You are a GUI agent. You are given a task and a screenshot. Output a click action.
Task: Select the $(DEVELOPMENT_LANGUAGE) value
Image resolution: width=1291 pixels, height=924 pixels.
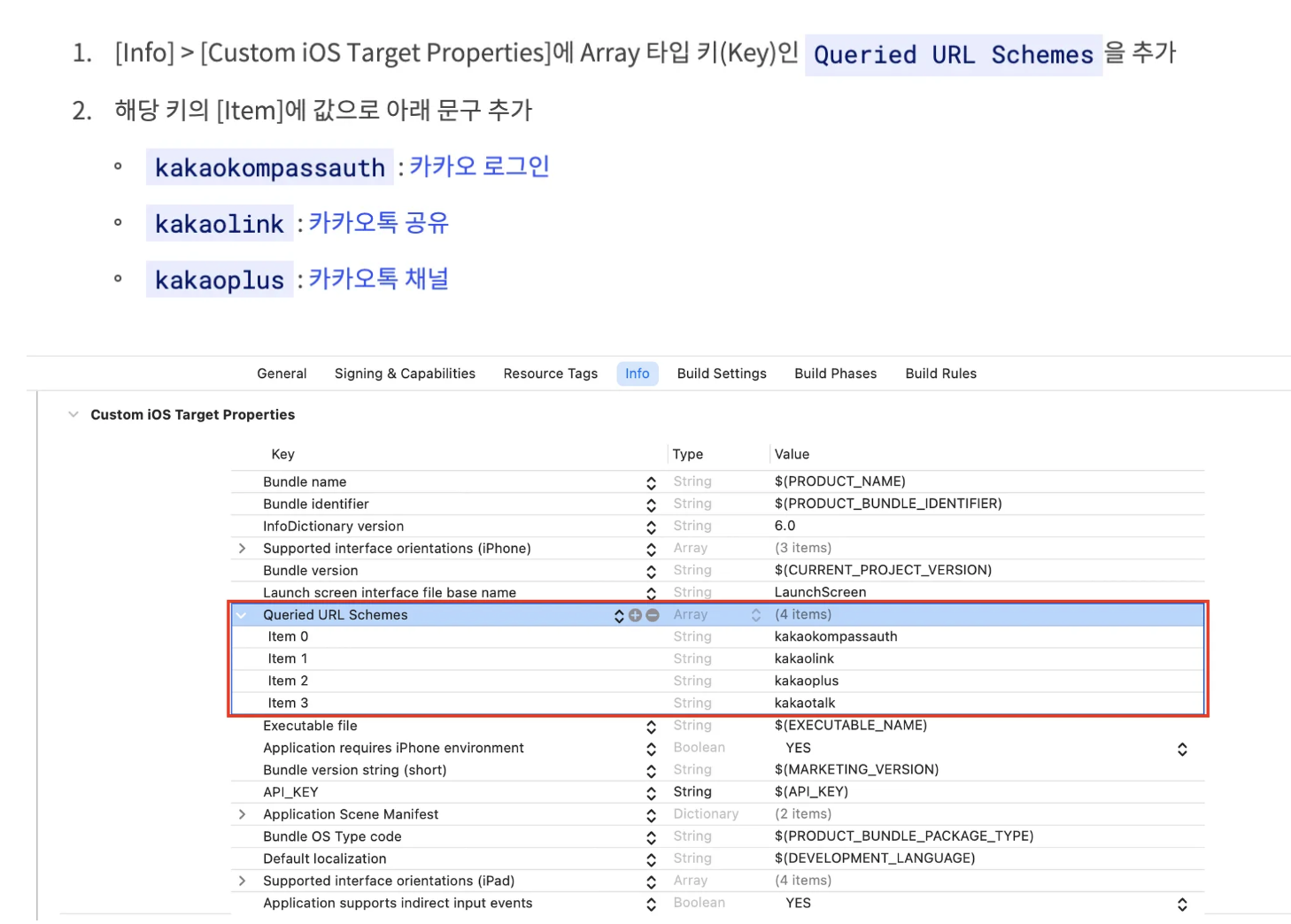(875, 859)
